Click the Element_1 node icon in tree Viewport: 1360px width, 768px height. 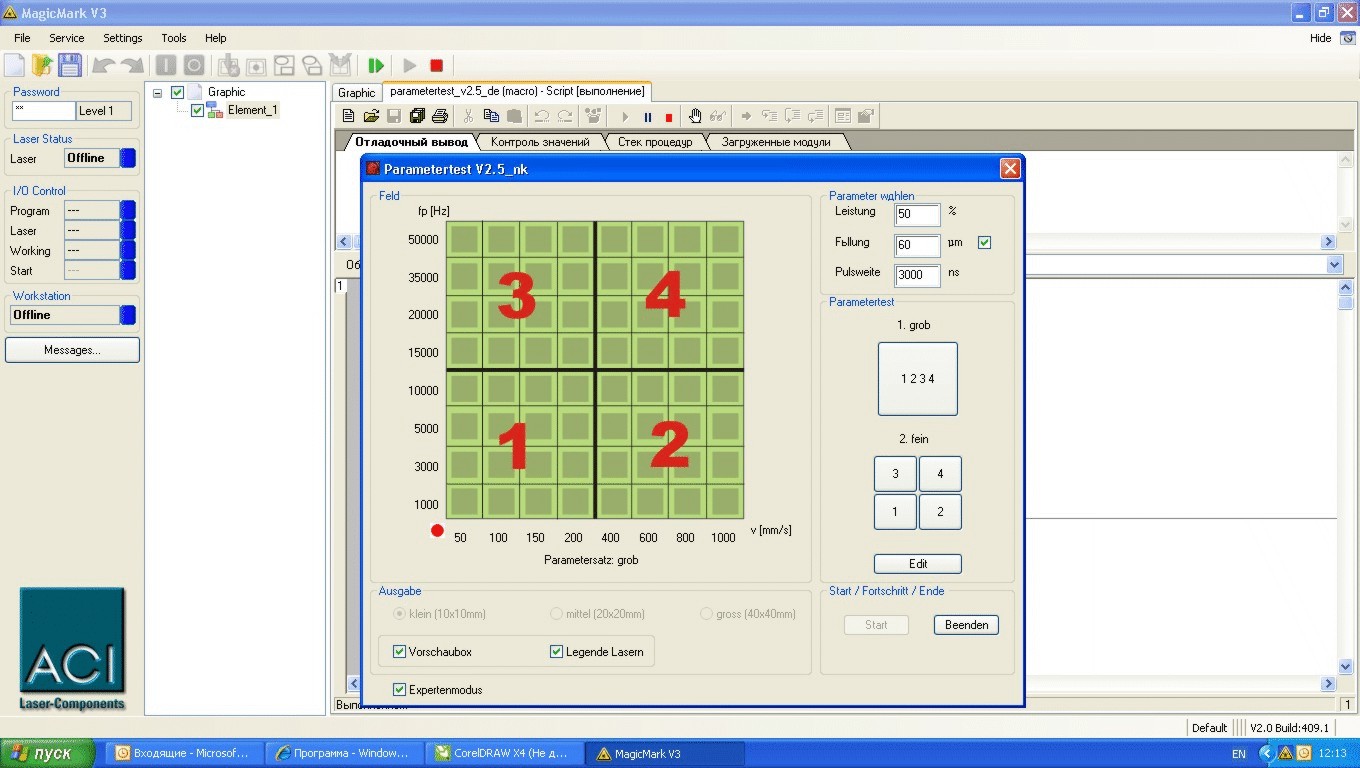tap(215, 110)
